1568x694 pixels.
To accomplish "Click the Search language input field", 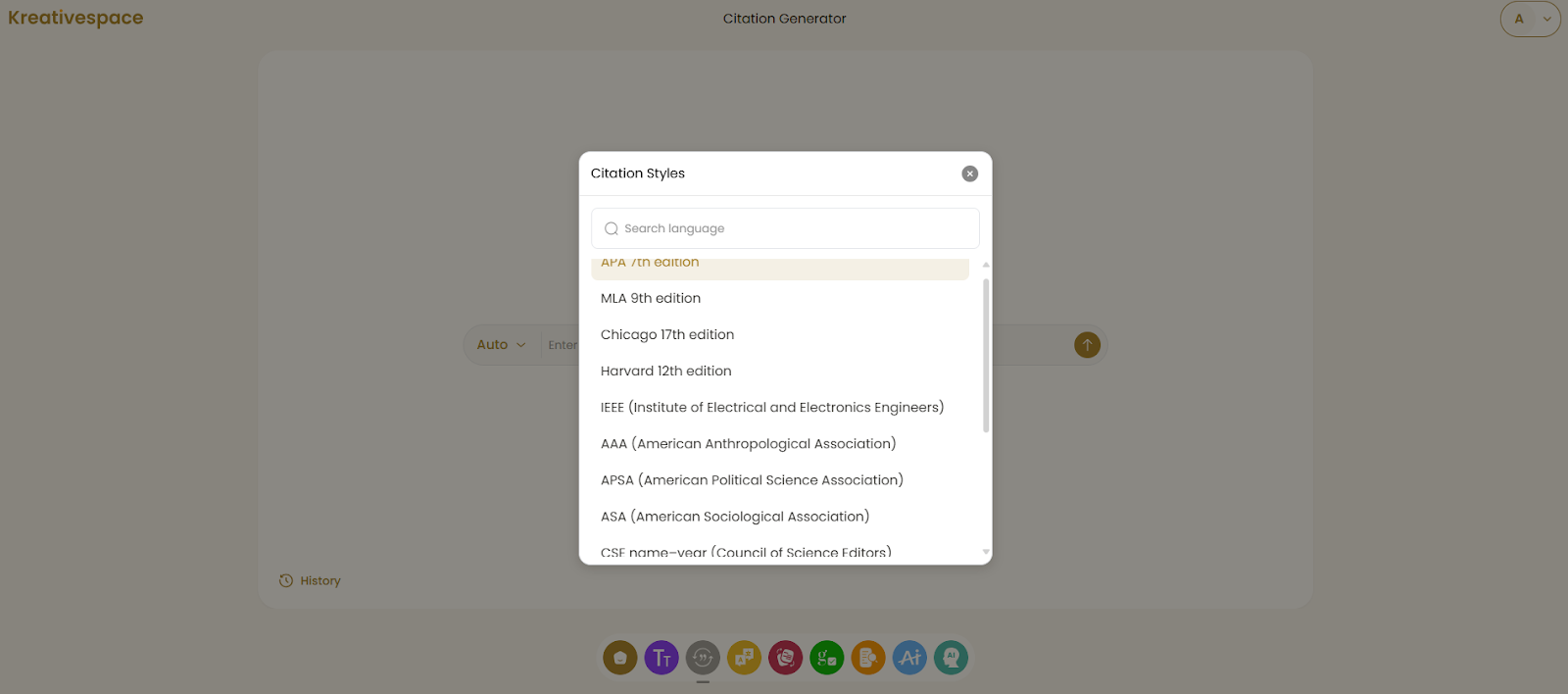I will (784, 227).
